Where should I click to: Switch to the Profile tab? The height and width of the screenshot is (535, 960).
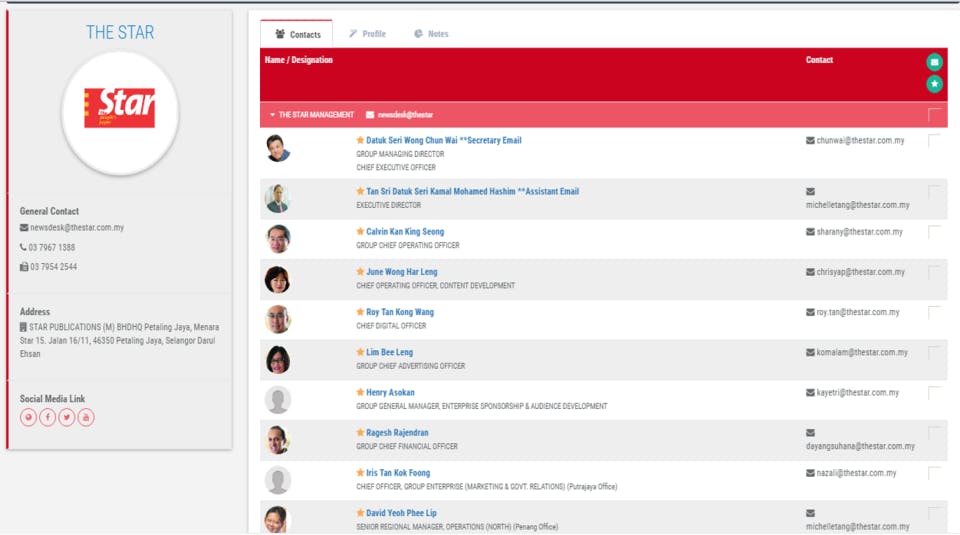pos(367,34)
